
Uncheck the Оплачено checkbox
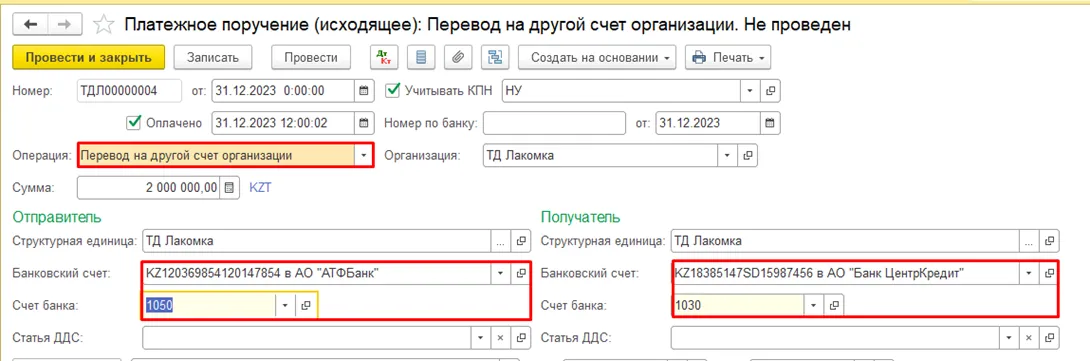pyautogui.click(x=133, y=122)
